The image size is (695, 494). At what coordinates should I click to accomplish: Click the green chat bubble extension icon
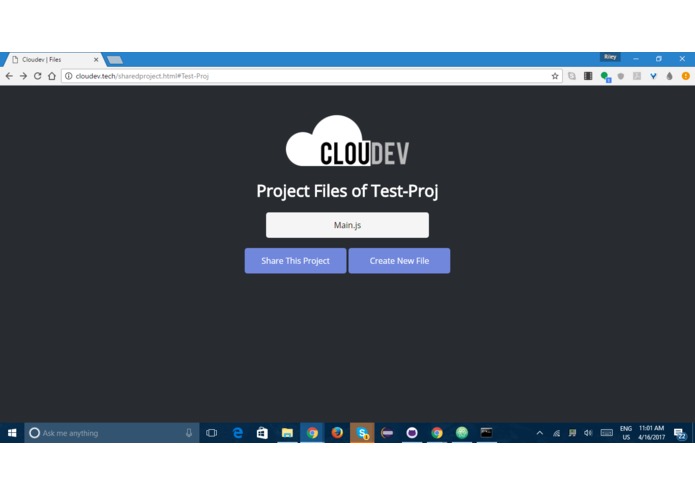point(605,77)
